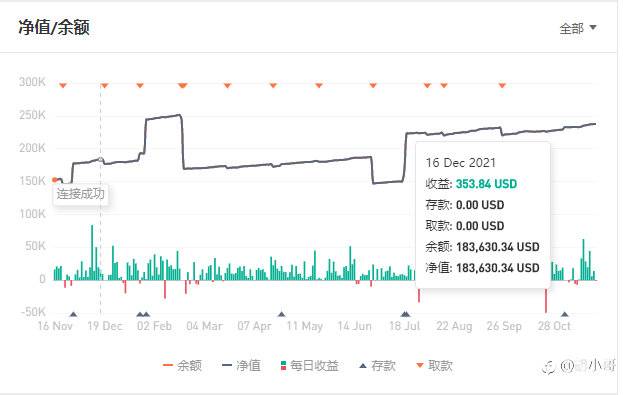Image resolution: width=623 pixels, height=395 pixels.
Task: Toggle the 余额 series in the legend
Action: 183,366
